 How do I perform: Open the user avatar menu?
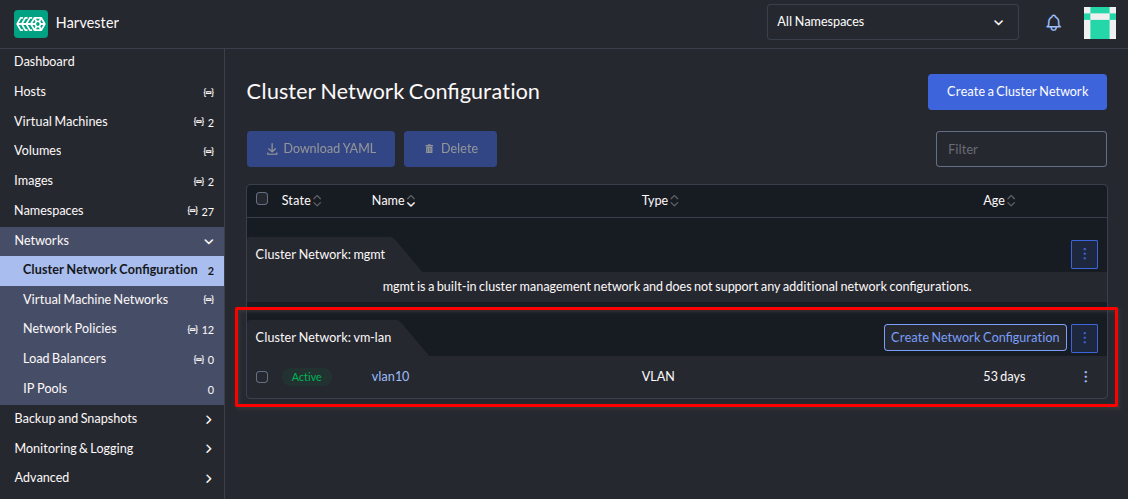(1099, 23)
